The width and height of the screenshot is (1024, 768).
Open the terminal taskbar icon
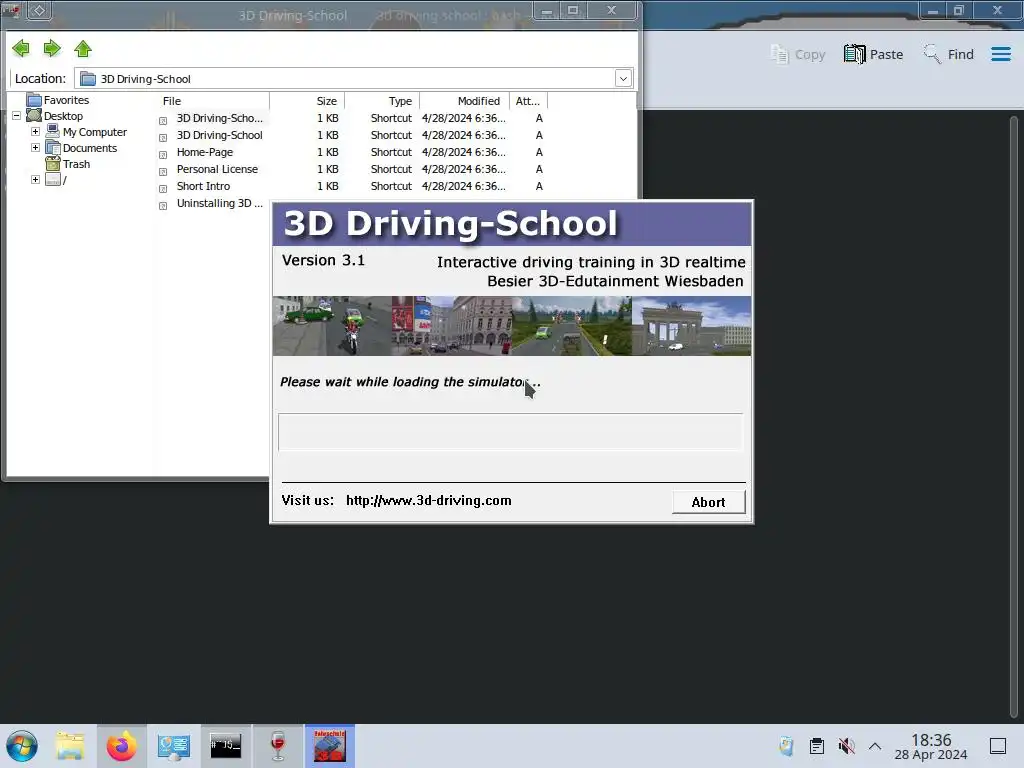225,746
